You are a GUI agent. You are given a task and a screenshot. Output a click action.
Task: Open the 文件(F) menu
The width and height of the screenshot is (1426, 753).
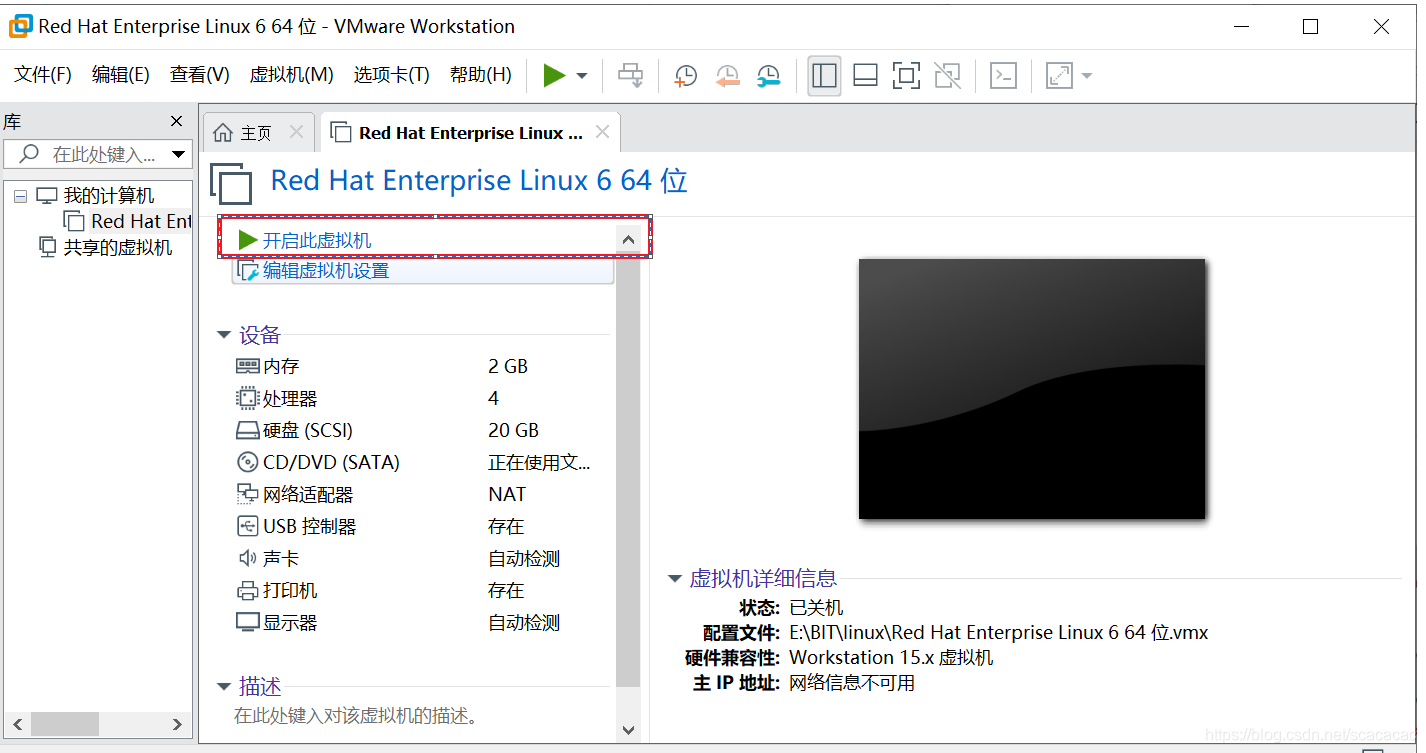point(43,75)
